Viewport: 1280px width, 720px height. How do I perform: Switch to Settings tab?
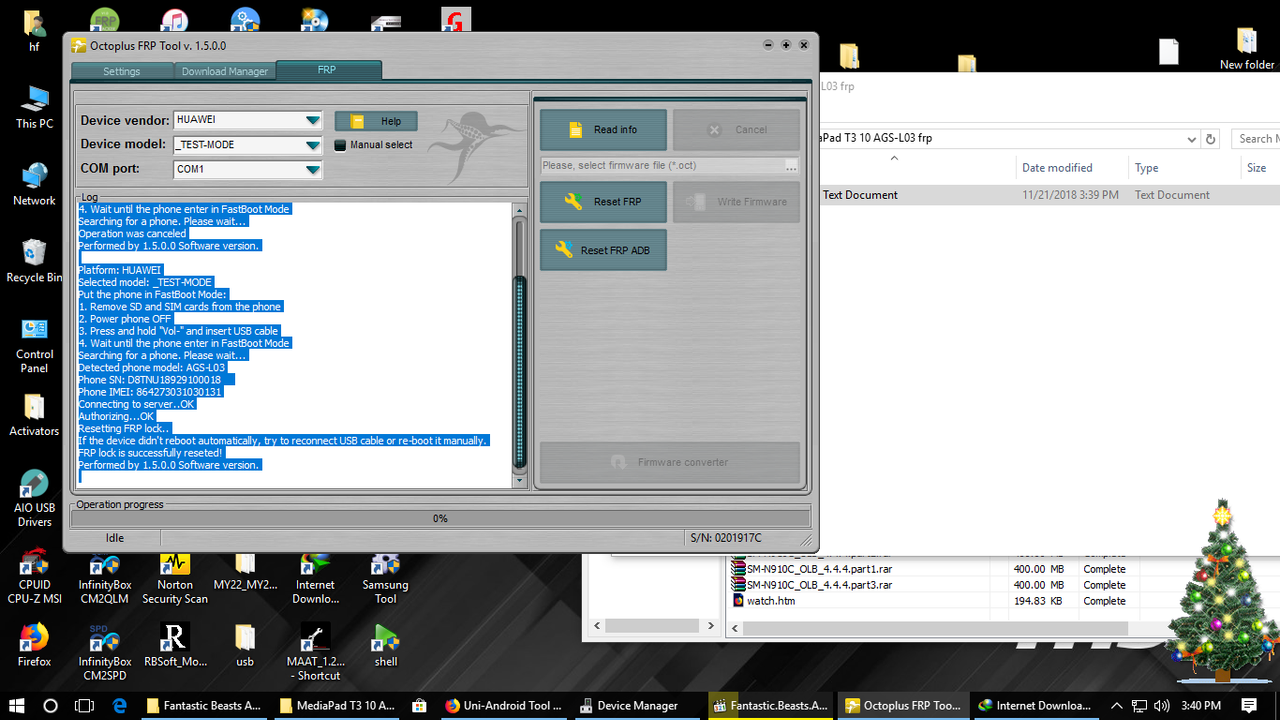click(x=122, y=71)
